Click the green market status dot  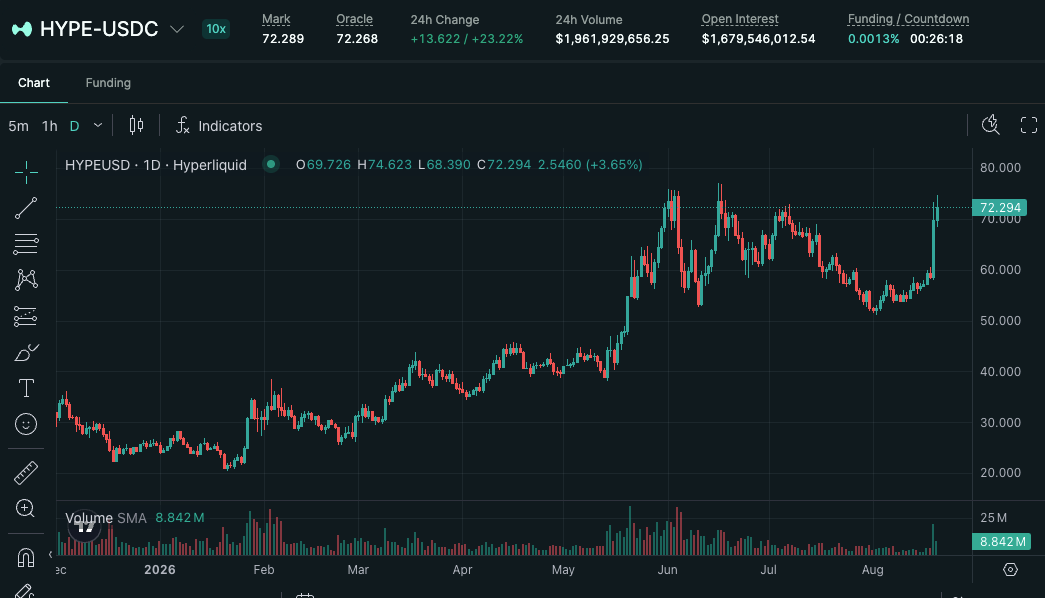271,164
